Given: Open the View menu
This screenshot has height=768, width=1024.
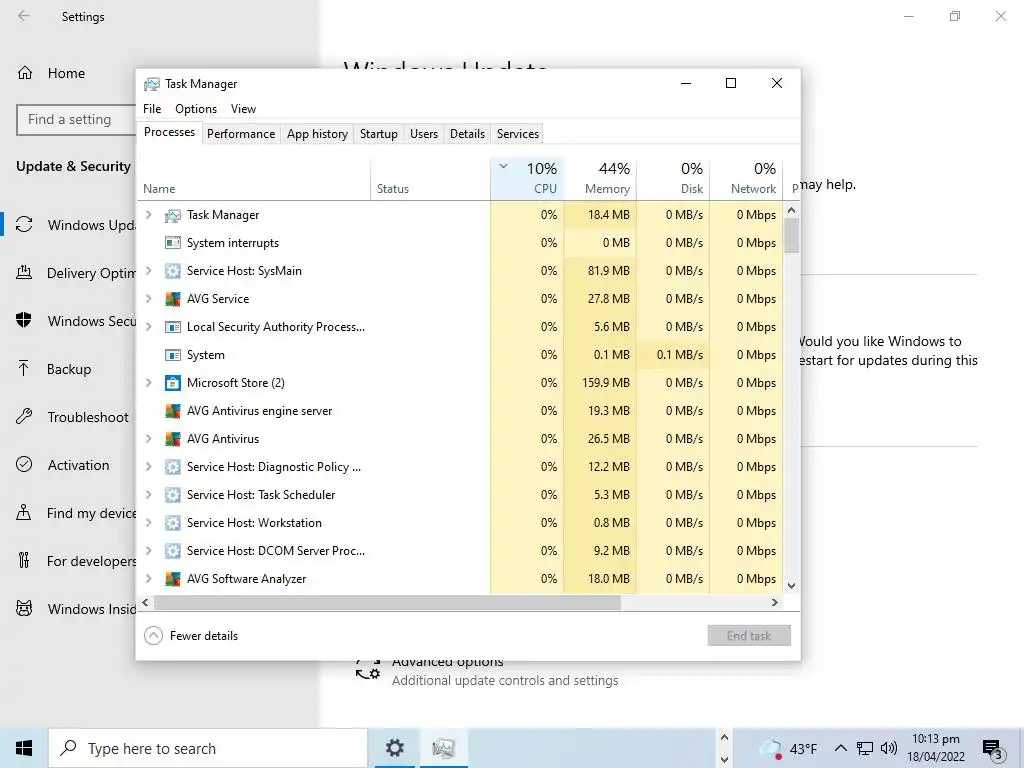Looking at the screenshot, I should tap(244, 109).
